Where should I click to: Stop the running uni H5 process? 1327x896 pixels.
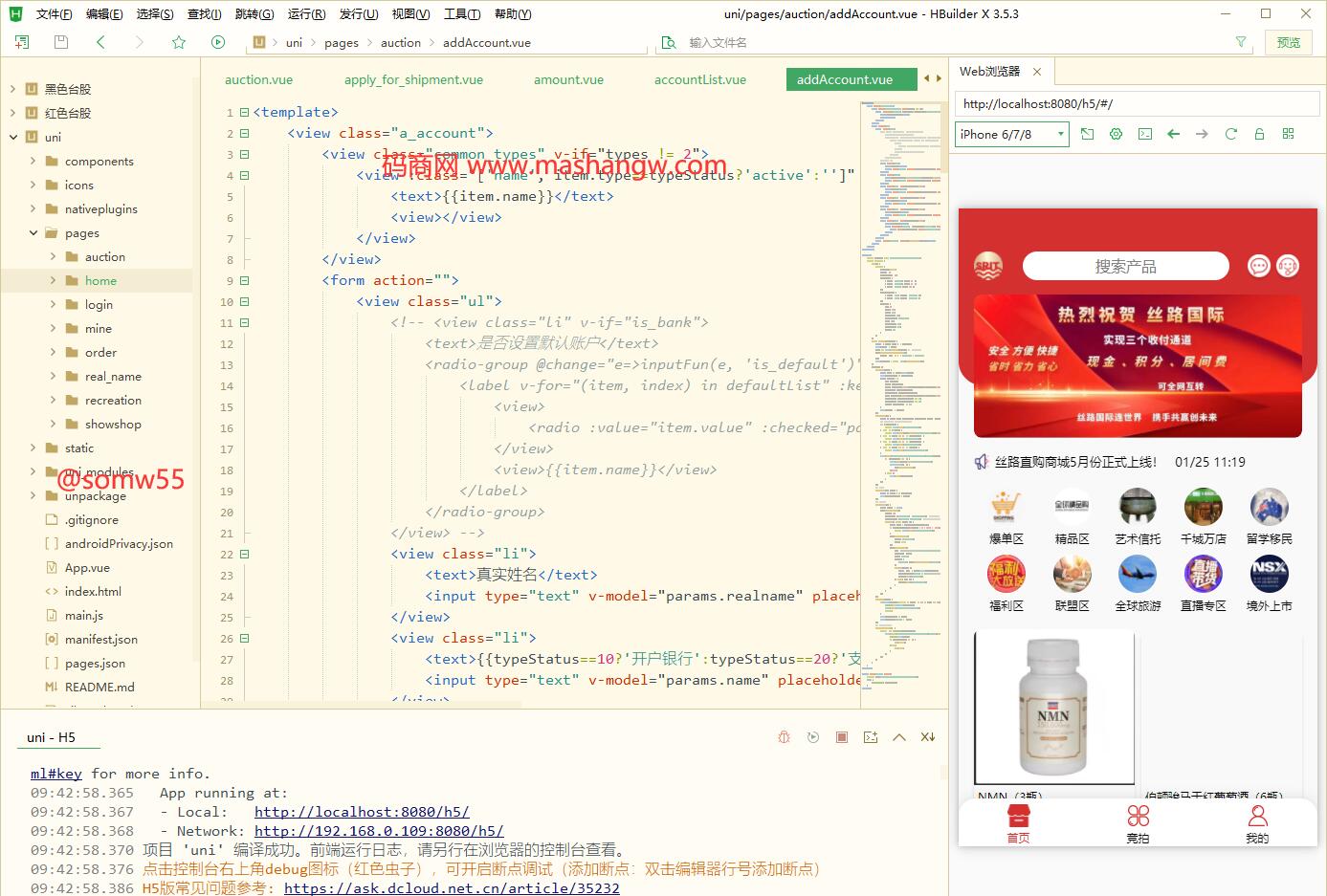click(842, 737)
